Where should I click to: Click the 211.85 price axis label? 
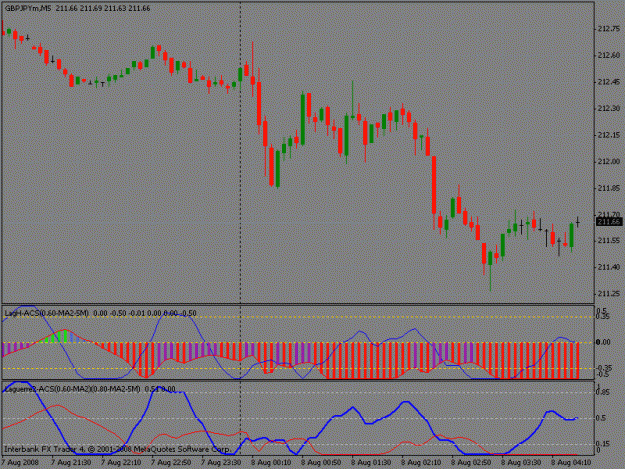[x=609, y=188]
